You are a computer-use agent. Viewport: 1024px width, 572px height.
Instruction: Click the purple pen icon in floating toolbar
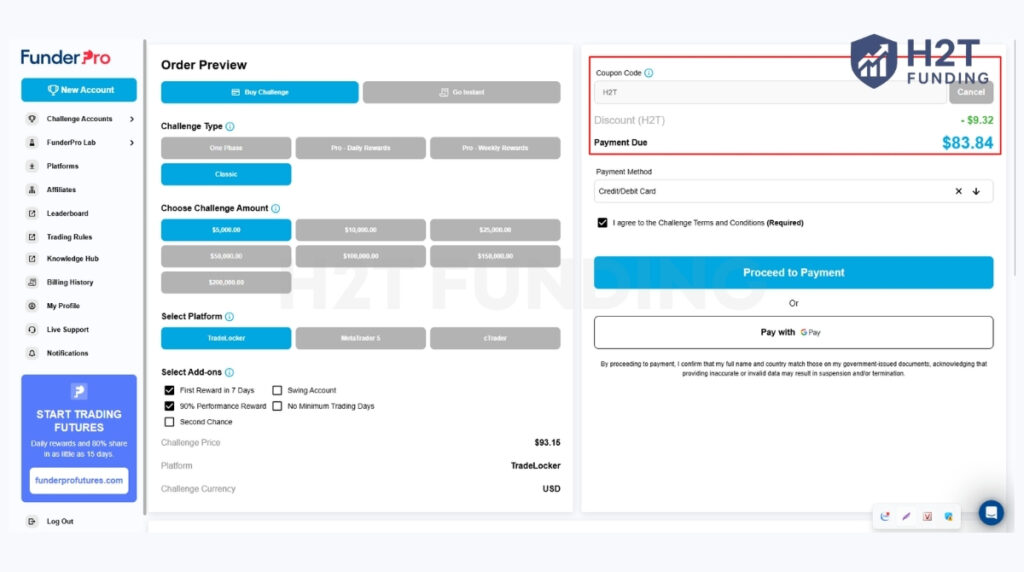[906, 516]
